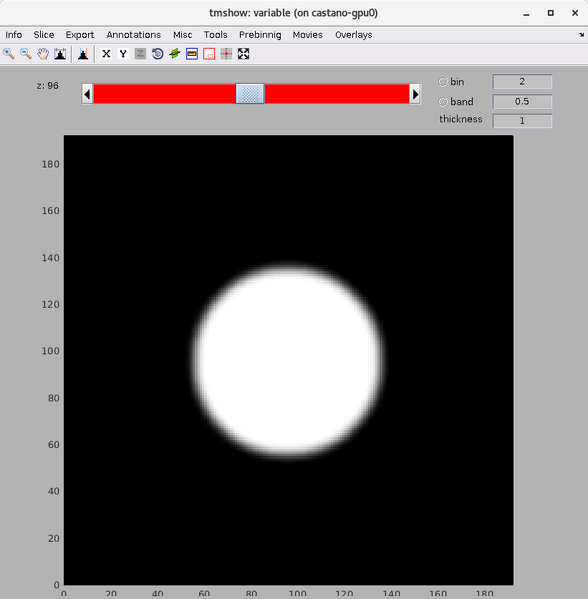Switch the slice view to X axis
The width and height of the screenshot is (588, 599).
point(106,54)
